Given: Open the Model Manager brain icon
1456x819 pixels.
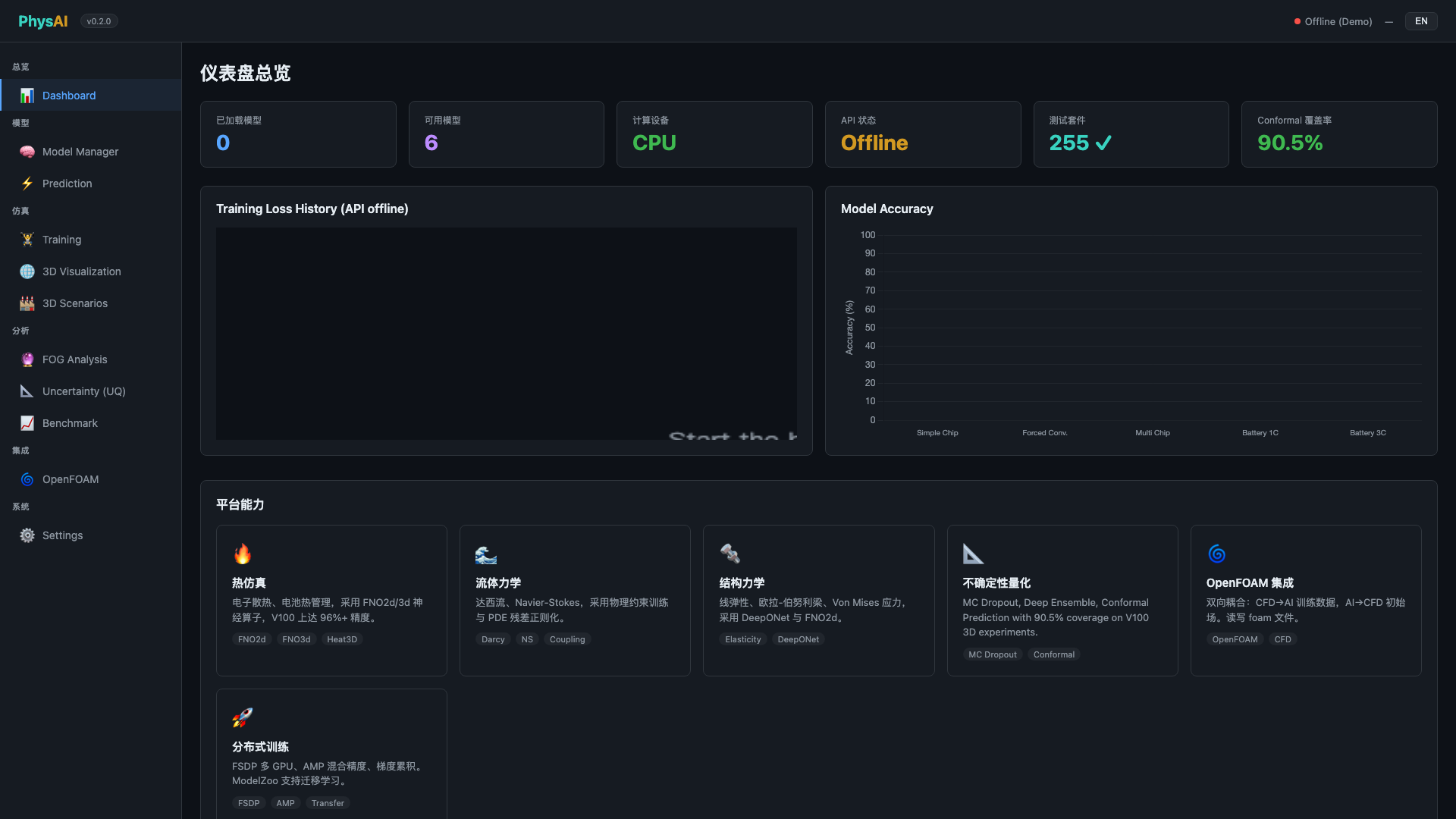Looking at the screenshot, I should click(x=27, y=152).
